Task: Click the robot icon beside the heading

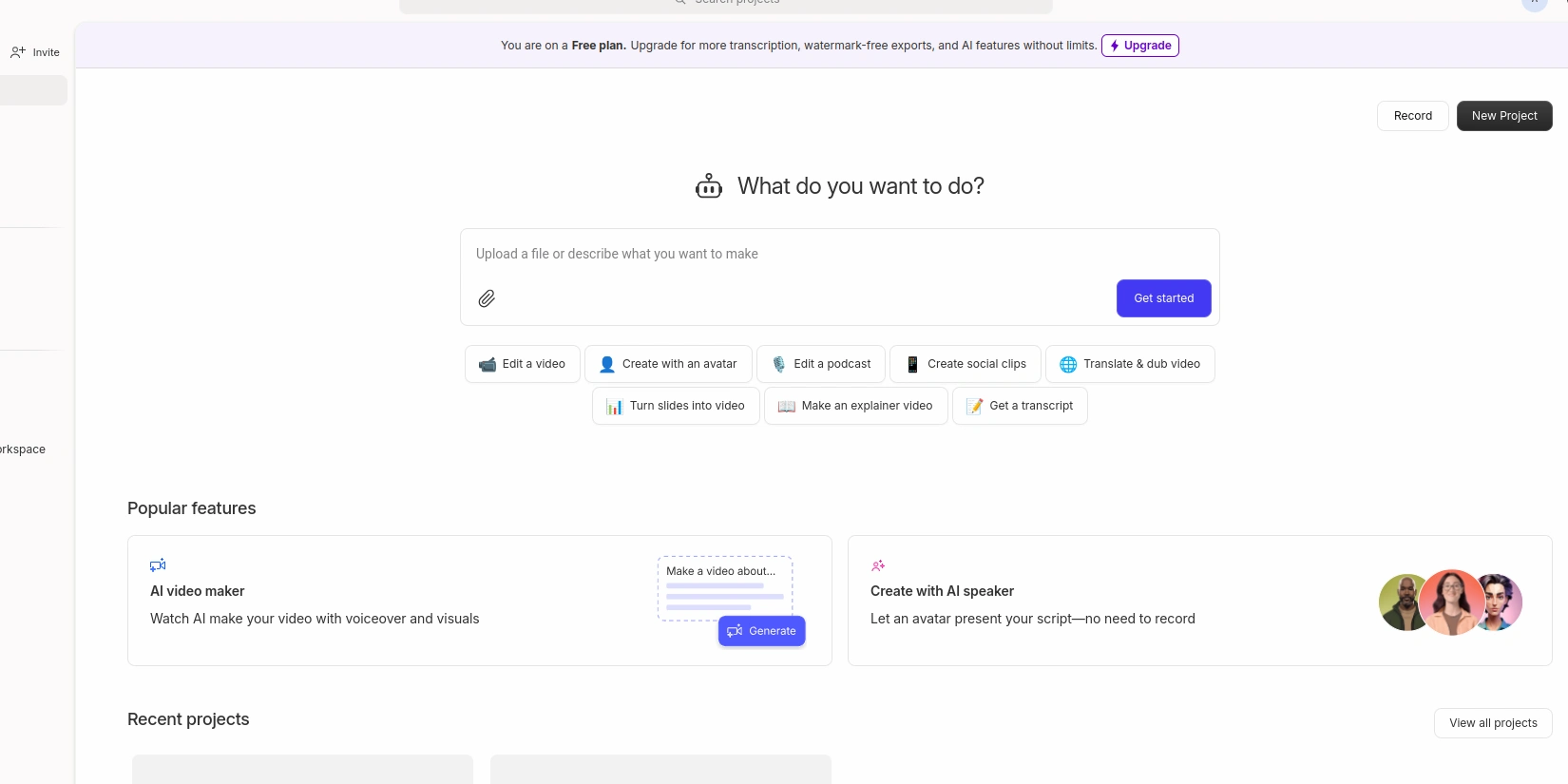Action: coord(709,186)
